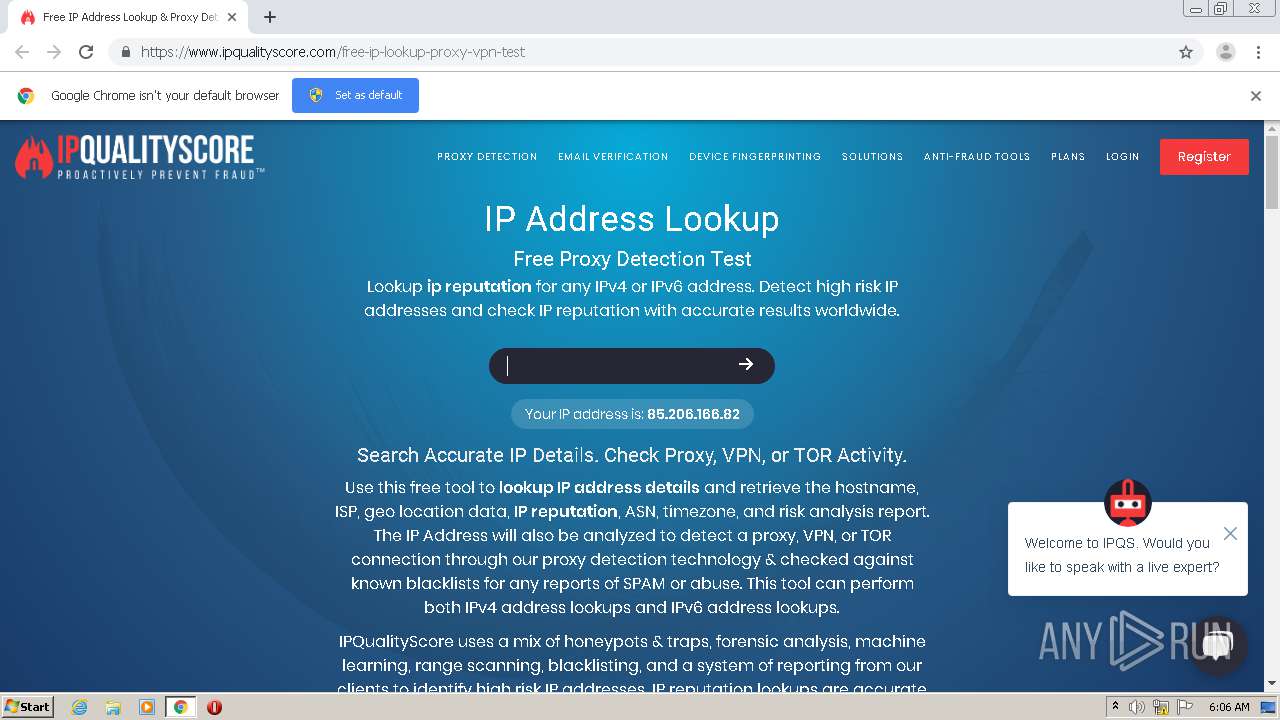The image size is (1280, 720).
Task: Open Proxy Detection menu
Action: (x=487, y=157)
